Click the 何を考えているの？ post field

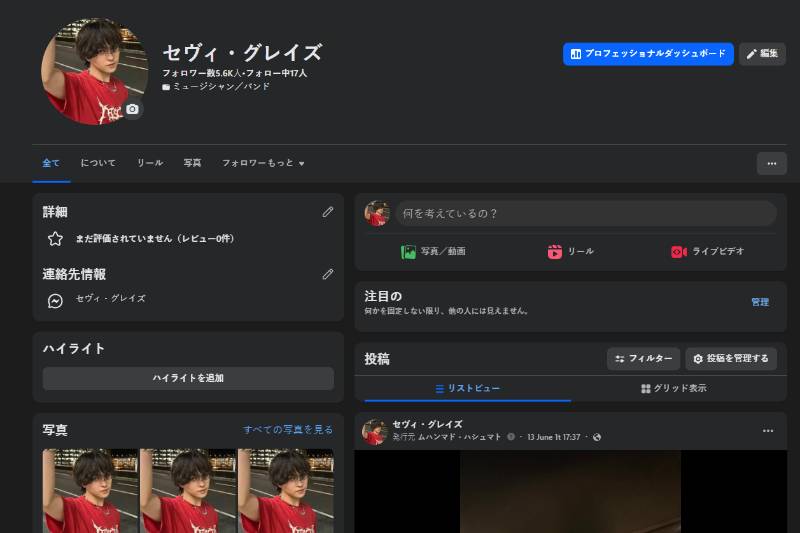pos(586,213)
